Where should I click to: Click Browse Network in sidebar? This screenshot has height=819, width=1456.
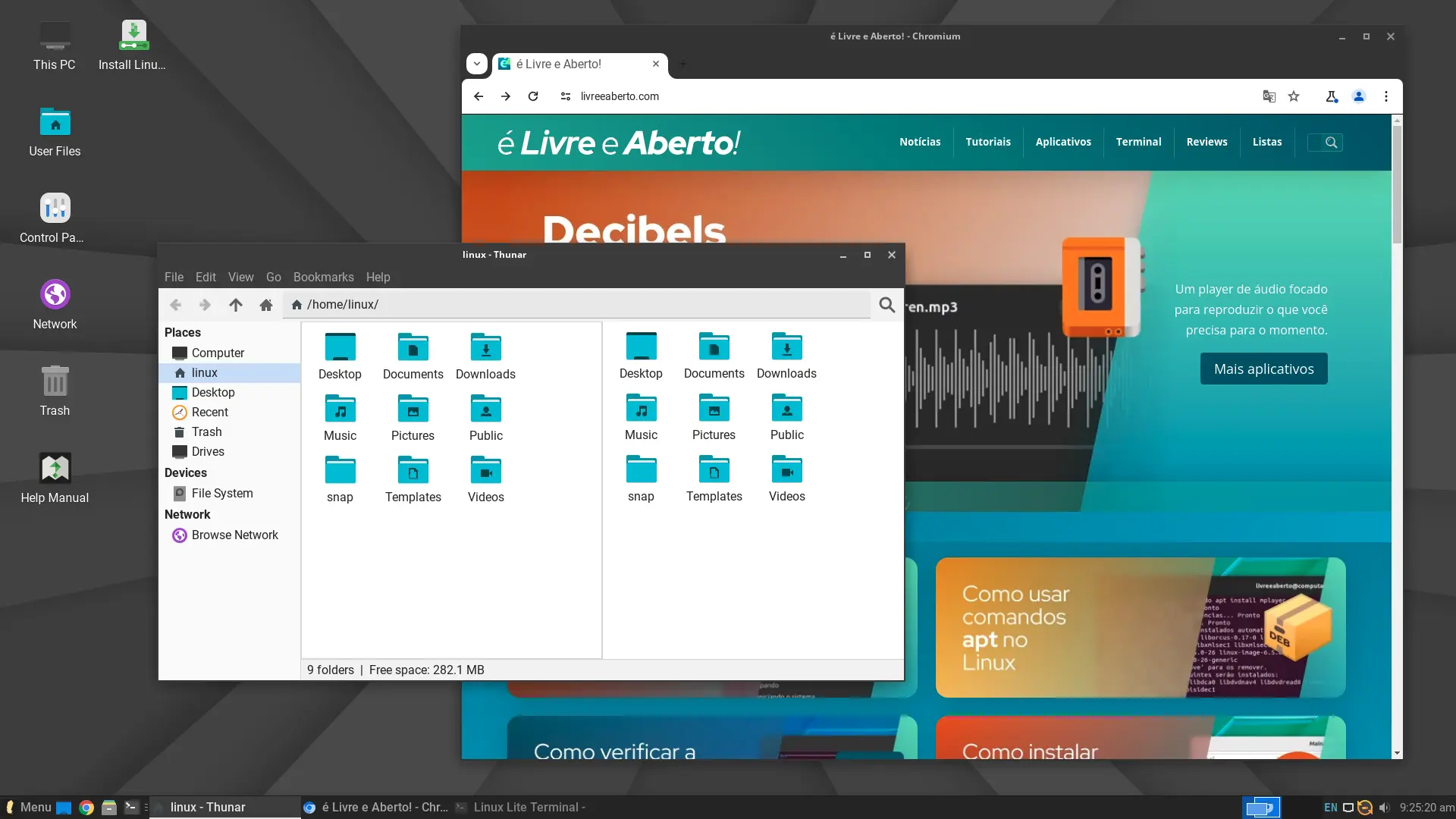tap(234, 535)
